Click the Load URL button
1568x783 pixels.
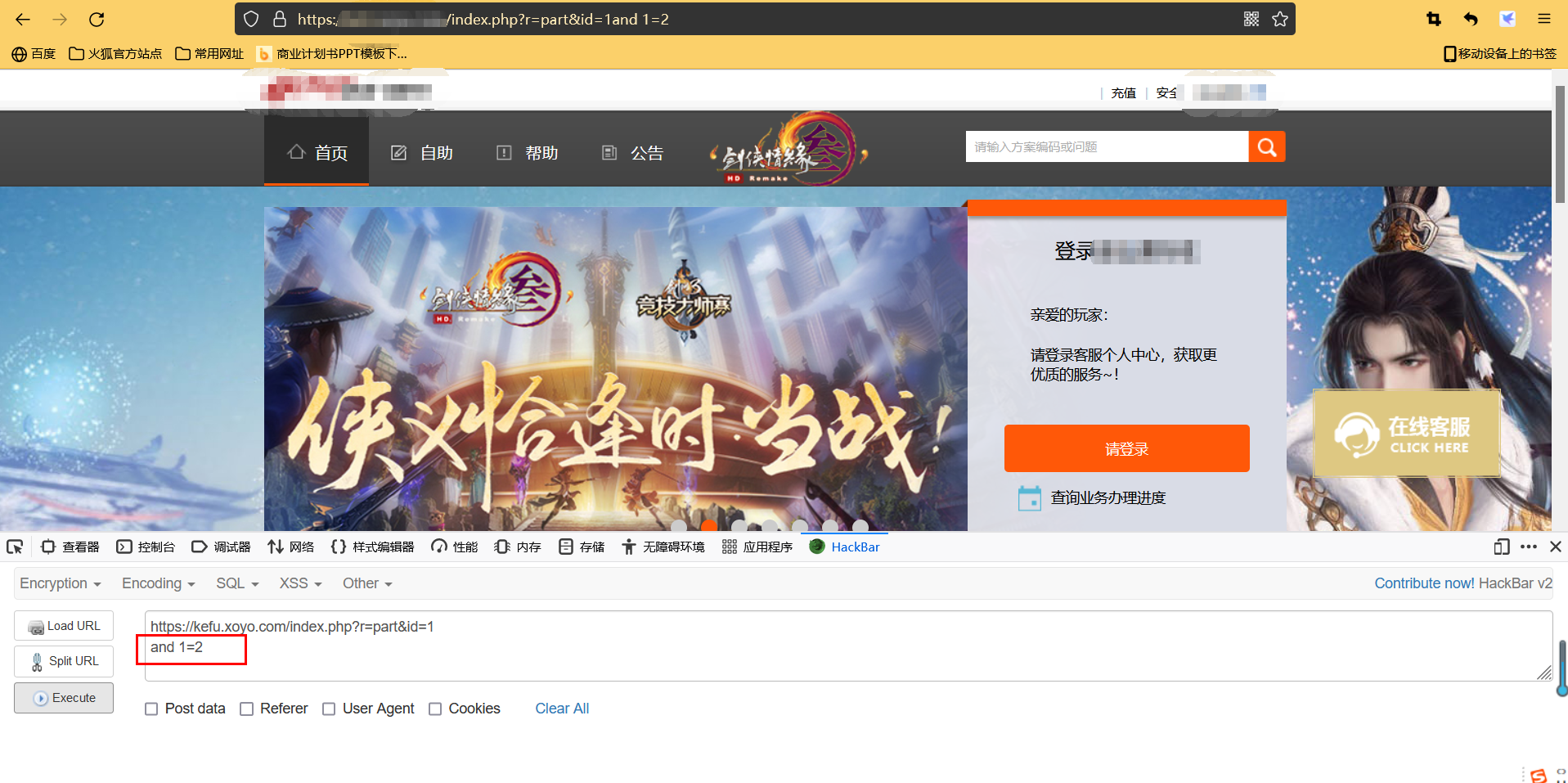(64, 626)
